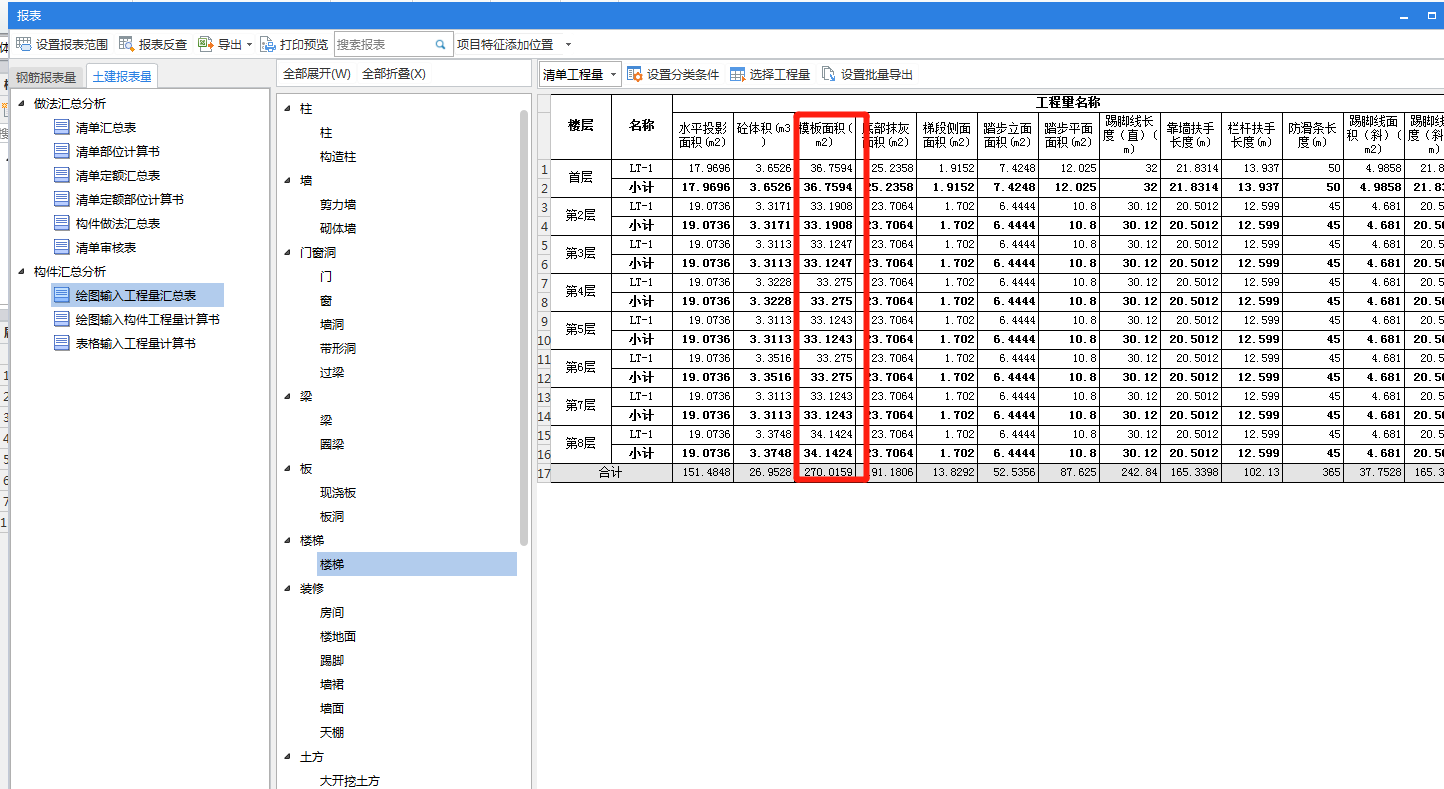Click the search magnifier icon

click(440, 44)
